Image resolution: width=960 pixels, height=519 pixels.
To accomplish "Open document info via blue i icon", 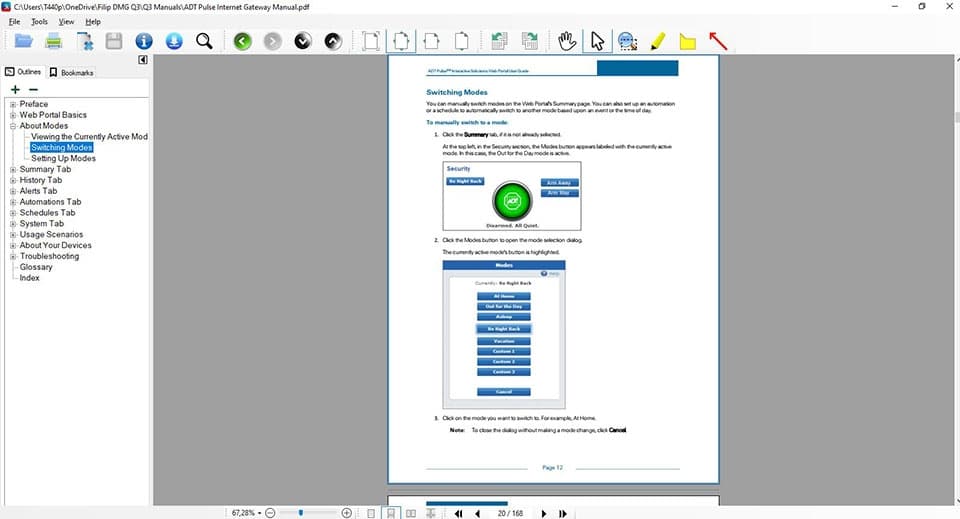I will [x=144, y=41].
